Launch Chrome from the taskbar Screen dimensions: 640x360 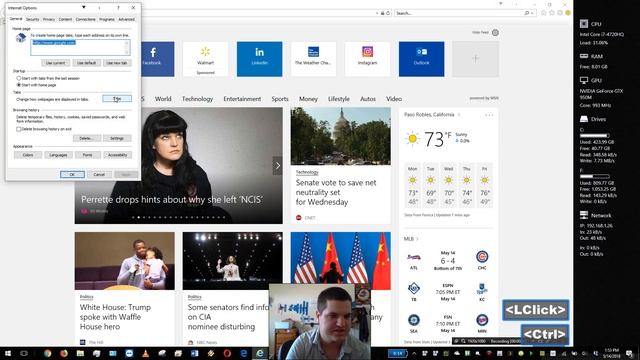48,353
